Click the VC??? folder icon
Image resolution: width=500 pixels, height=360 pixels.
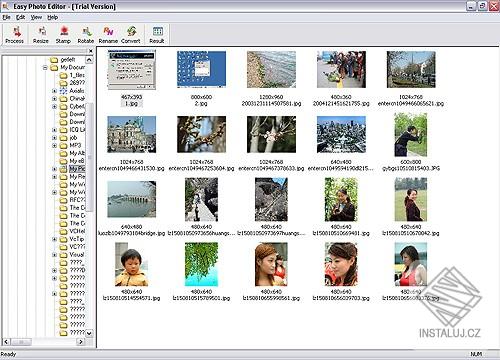(x=63, y=247)
